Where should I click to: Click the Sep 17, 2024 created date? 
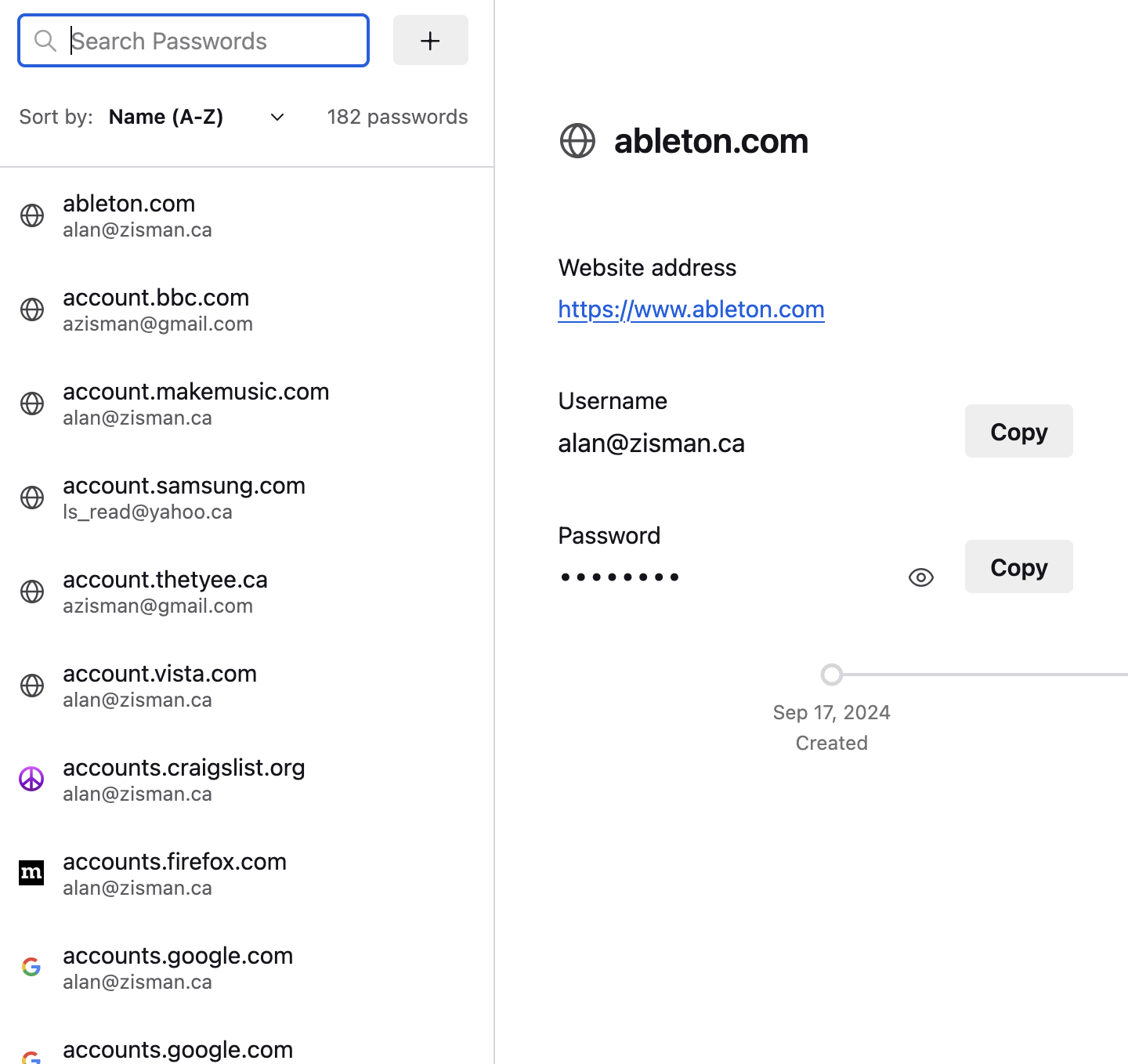click(x=832, y=712)
